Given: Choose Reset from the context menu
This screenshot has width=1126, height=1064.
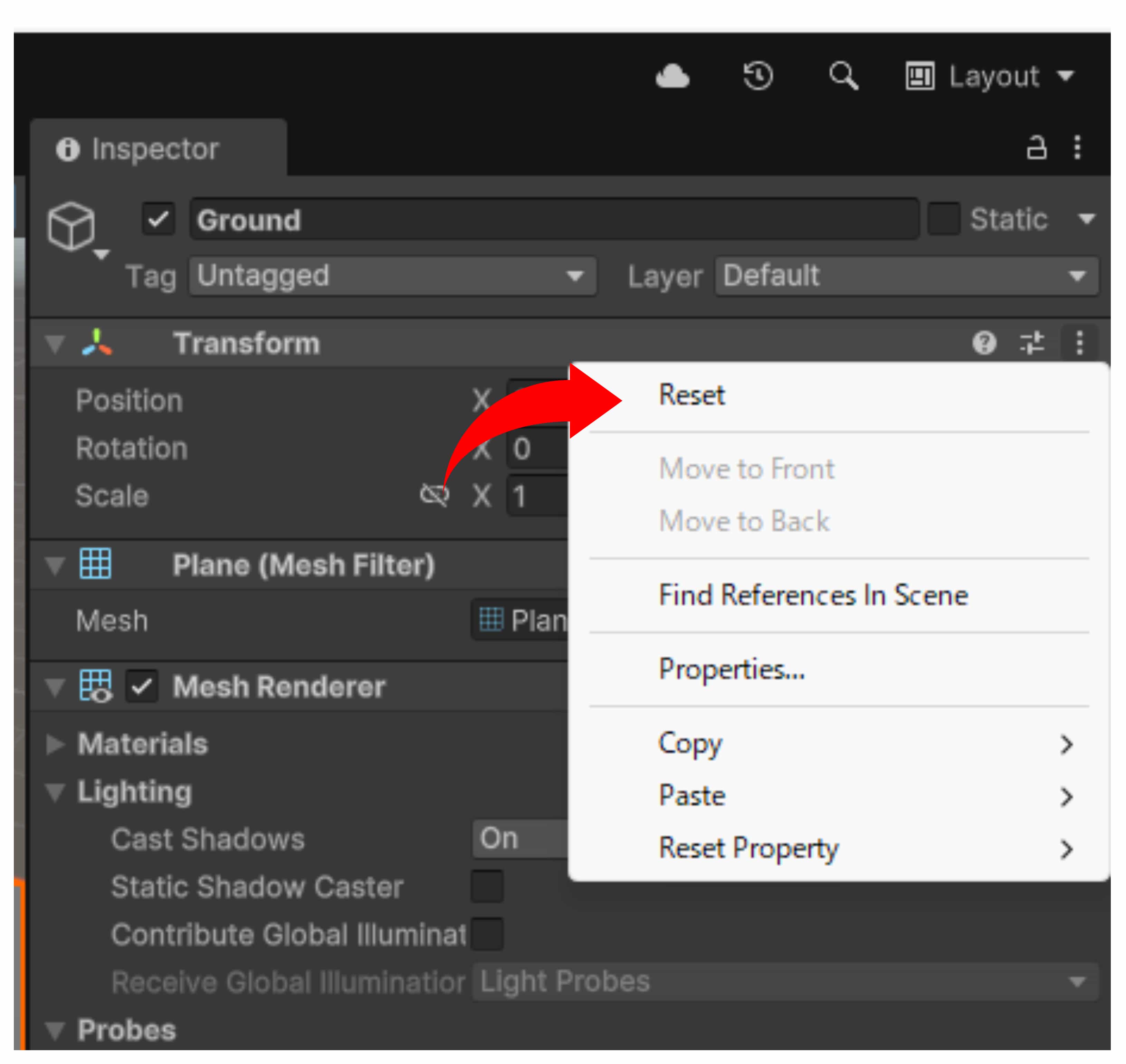Looking at the screenshot, I should (x=692, y=395).
